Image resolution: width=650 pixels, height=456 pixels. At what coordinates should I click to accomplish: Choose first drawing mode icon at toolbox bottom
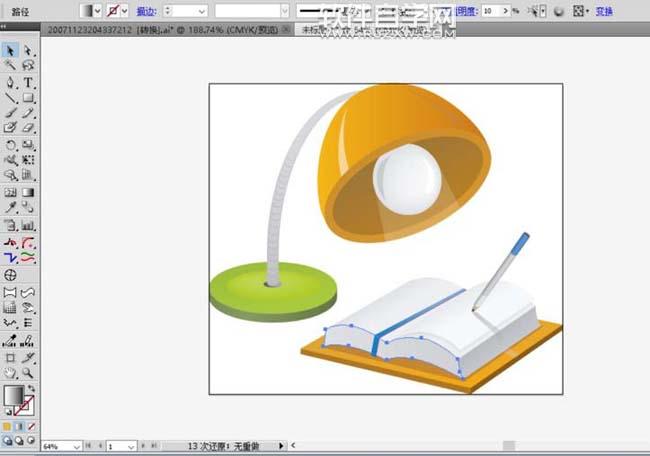coord(7,441)
